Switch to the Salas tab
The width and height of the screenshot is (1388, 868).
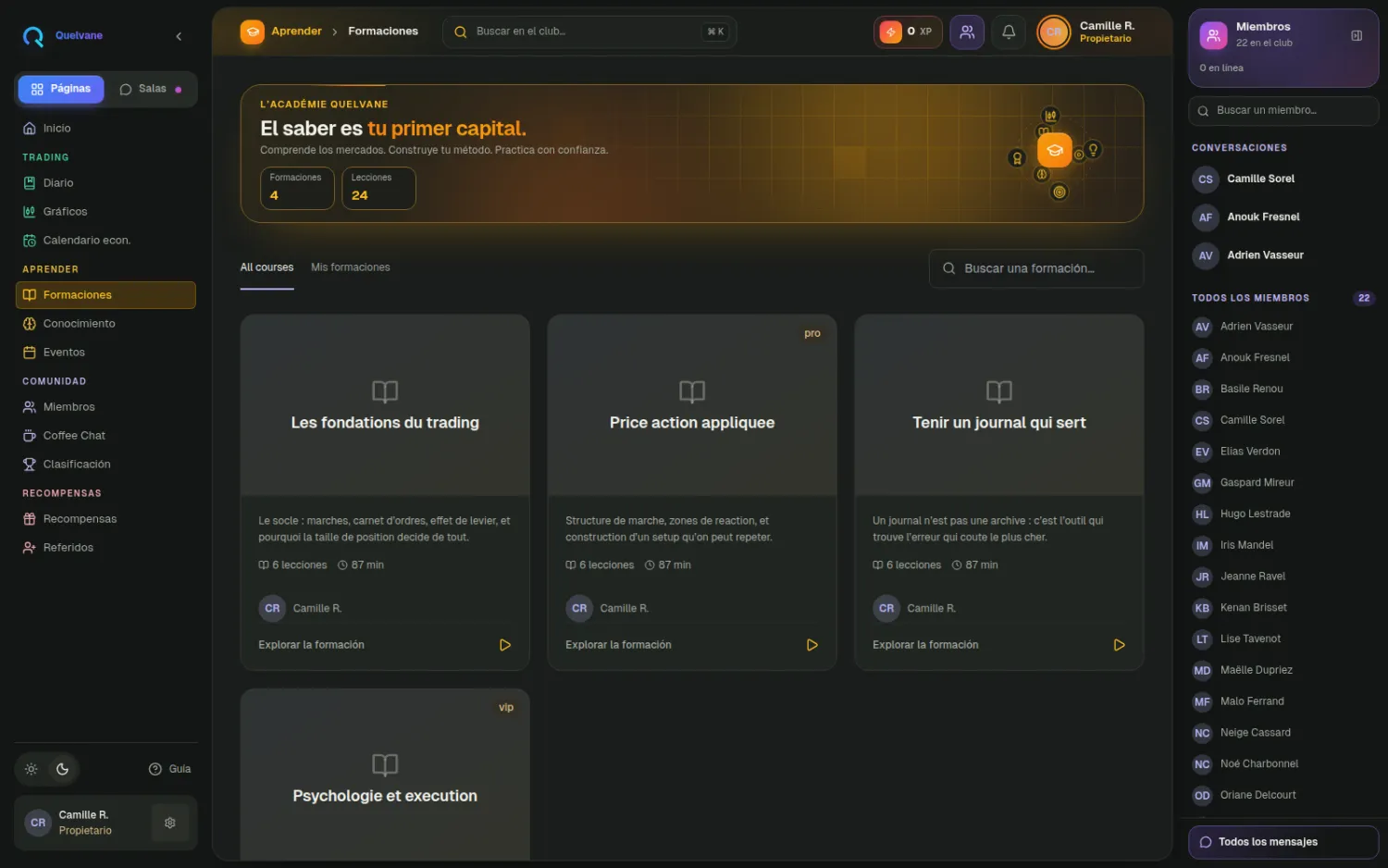point(151,89)
